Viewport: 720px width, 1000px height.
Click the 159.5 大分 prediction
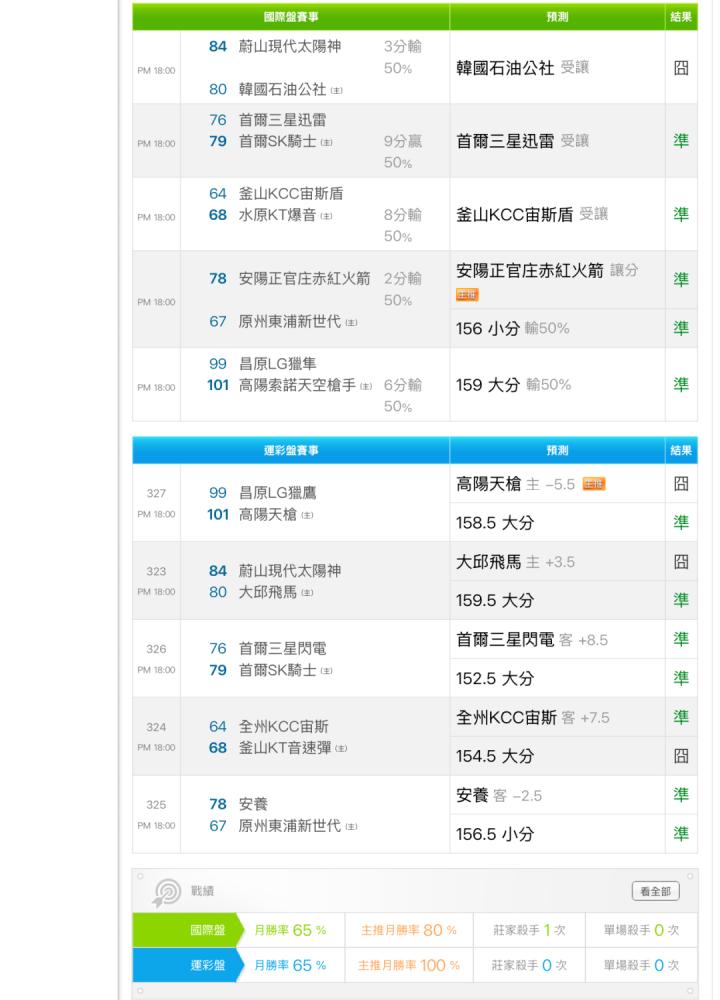pos(494,600)
